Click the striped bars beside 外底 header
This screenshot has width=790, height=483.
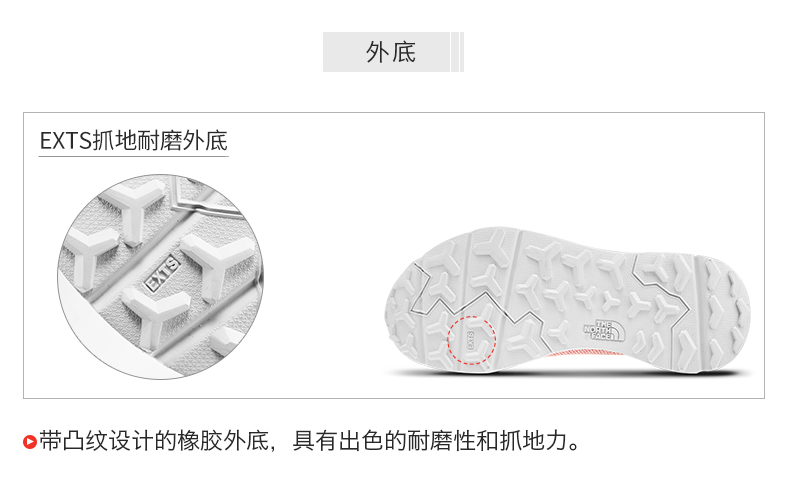pyautogui.click(x=457, y=52)
